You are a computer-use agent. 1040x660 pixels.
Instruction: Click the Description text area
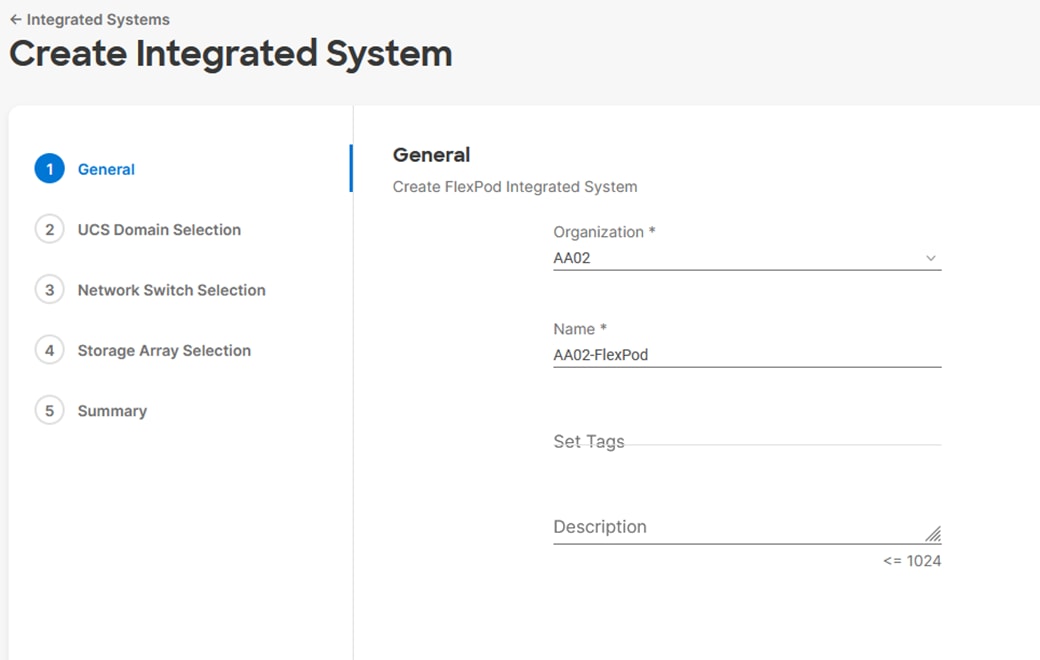747,527
